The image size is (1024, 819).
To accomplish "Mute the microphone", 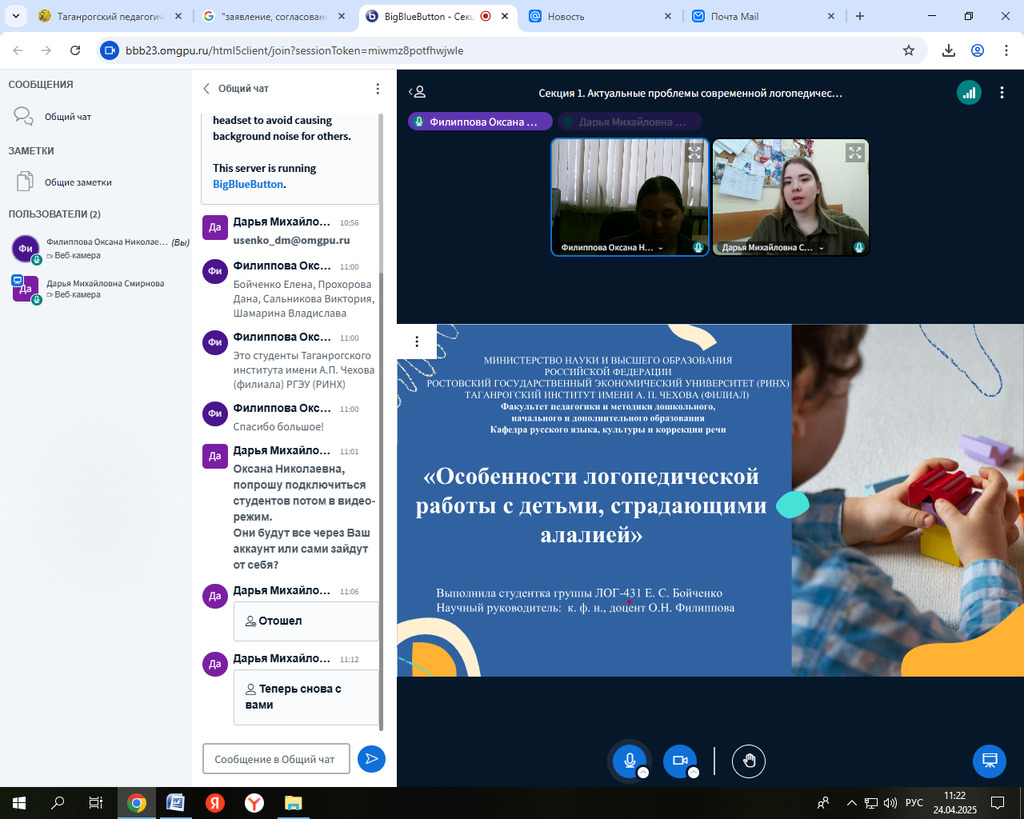I will (x=630, y=761).
